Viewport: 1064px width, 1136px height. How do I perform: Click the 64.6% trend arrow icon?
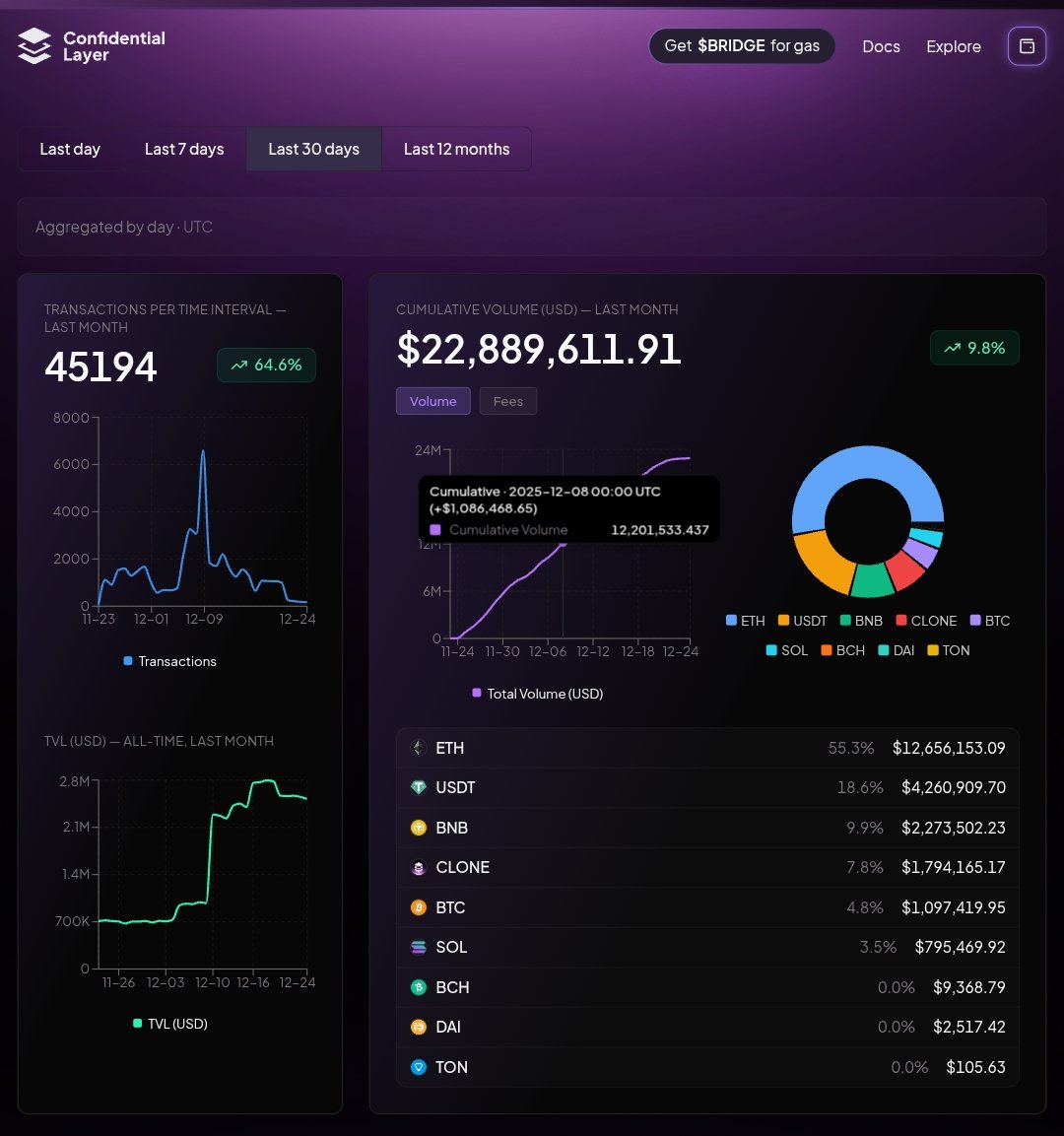[239, 366]
